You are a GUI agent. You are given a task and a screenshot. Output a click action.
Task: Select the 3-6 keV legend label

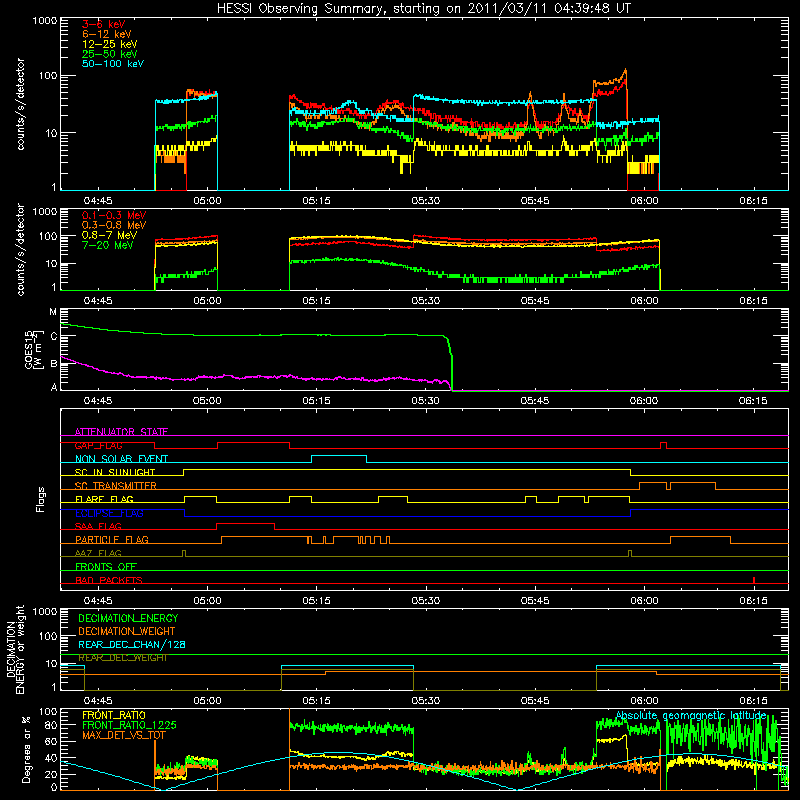(103, 24)
